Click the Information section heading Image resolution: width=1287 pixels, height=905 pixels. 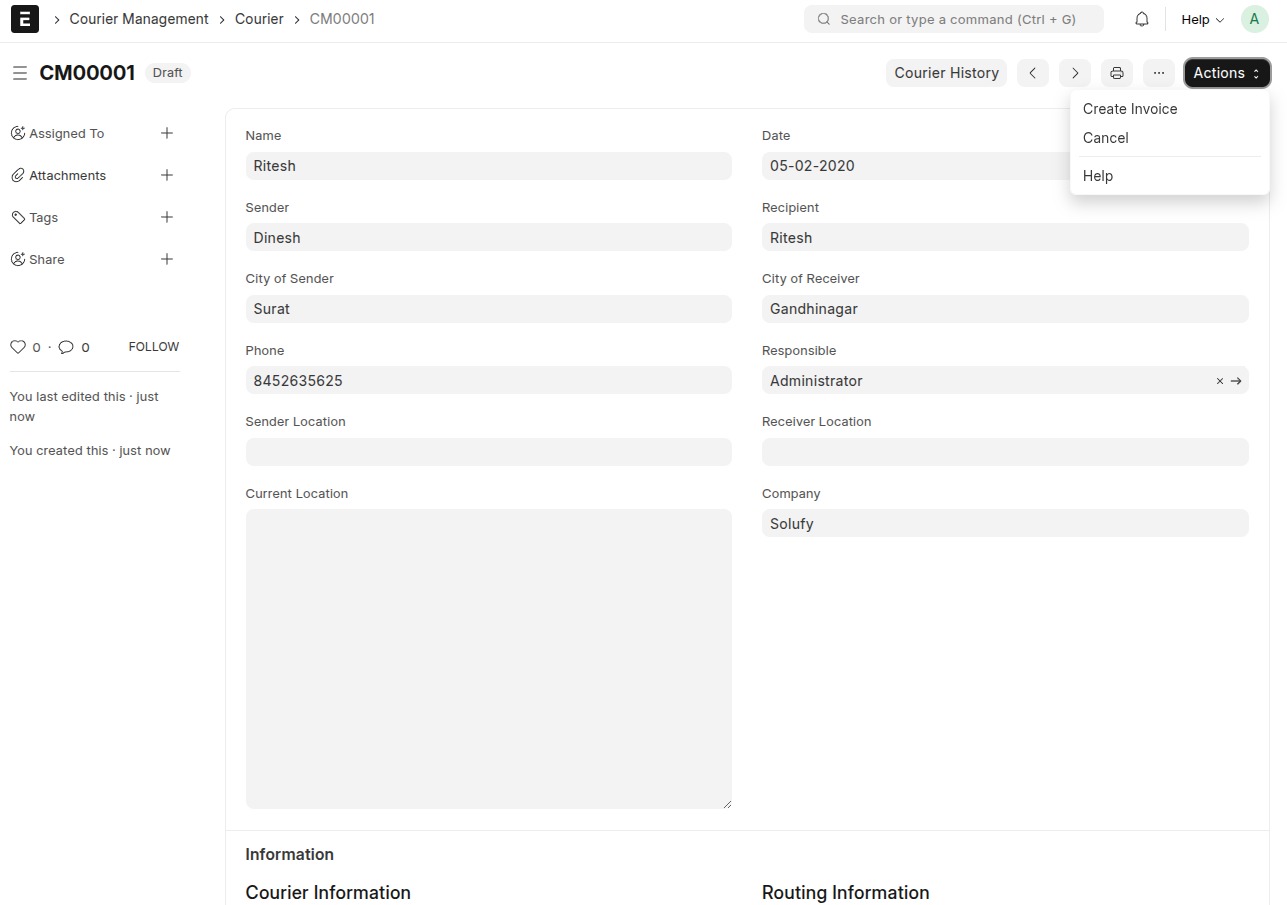coord(290,854)
